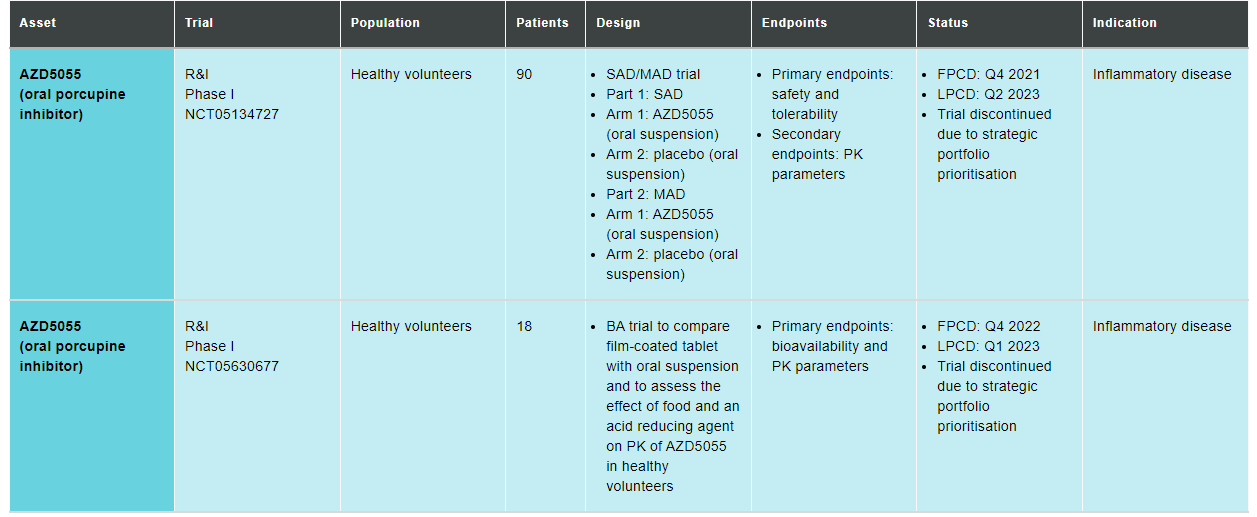The width and height of the screenshot is (1257, 517).
Task: Click the "Part 2: MAD" bullet
Action: click(646, 194)
